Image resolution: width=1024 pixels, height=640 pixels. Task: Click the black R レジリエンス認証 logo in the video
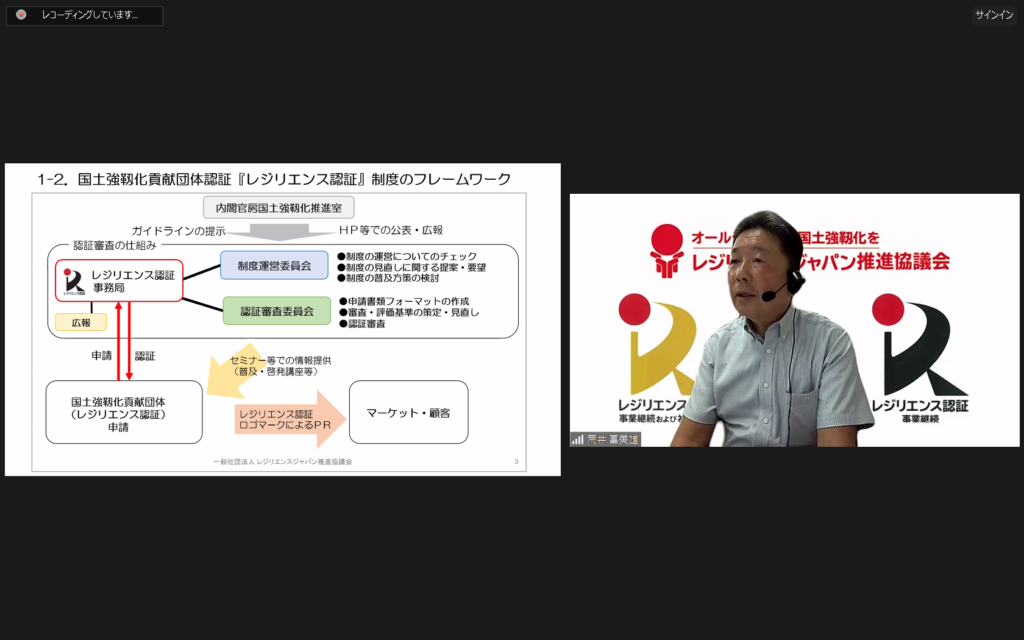(920, 358)
